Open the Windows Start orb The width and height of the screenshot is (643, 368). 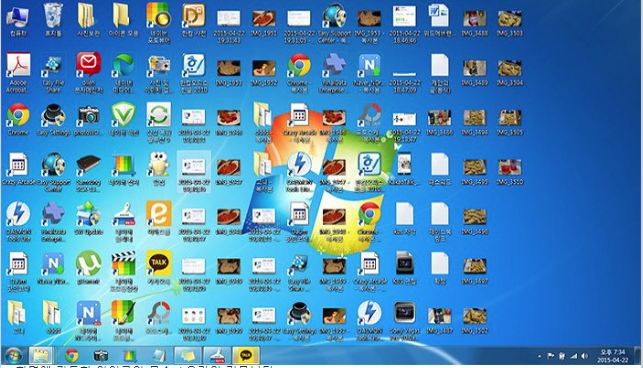tap(13, 355)
